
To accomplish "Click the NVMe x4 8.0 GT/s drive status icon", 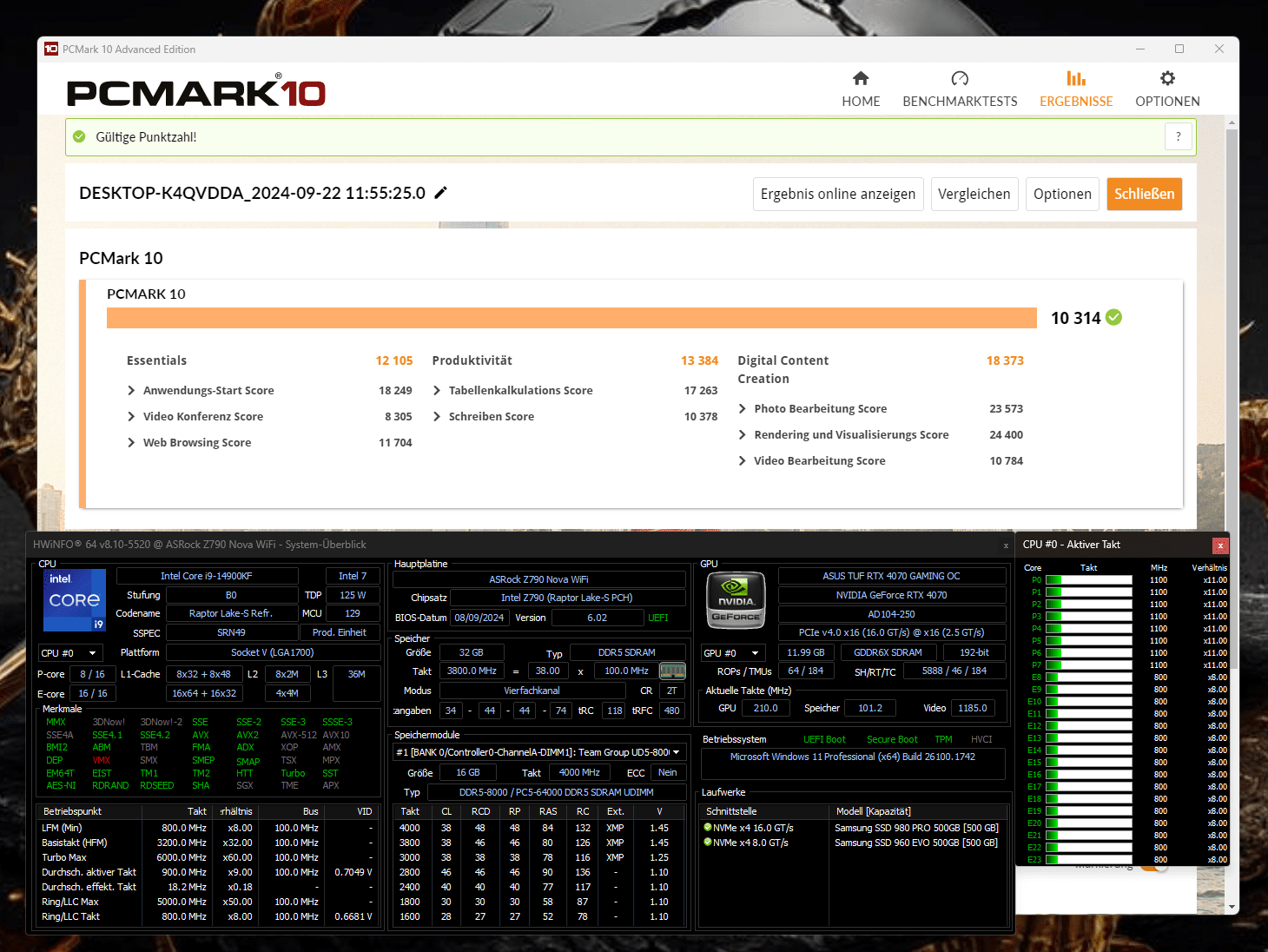I will point(708,843).
